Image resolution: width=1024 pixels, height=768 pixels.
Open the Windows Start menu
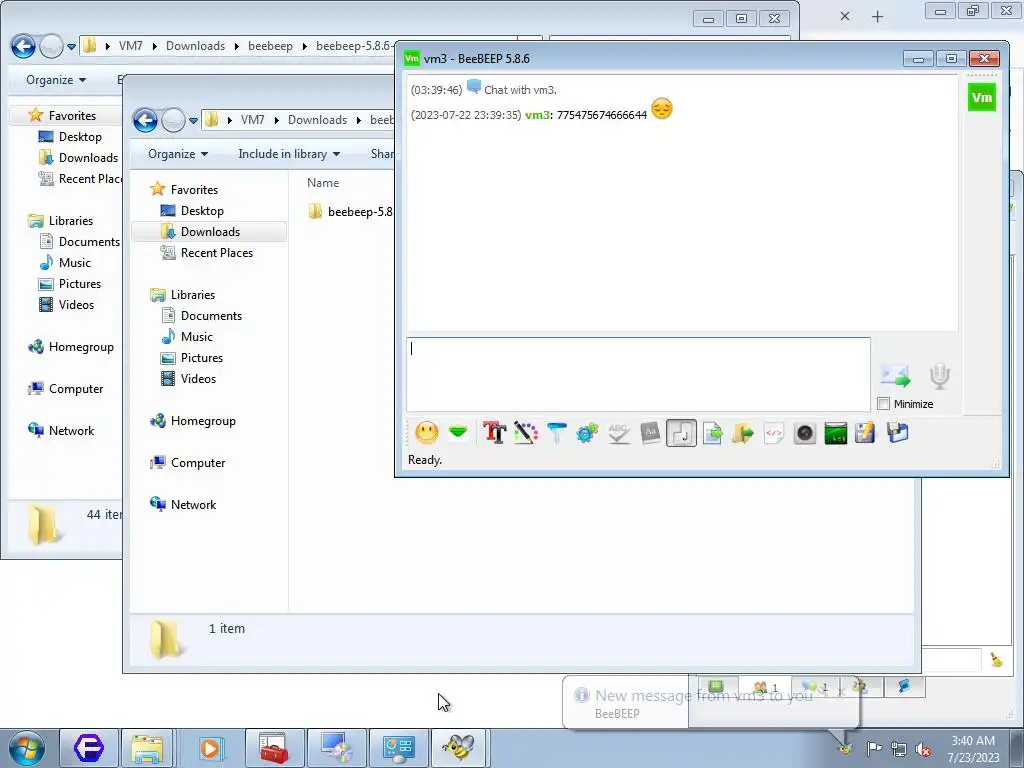(x=27, y=748)
